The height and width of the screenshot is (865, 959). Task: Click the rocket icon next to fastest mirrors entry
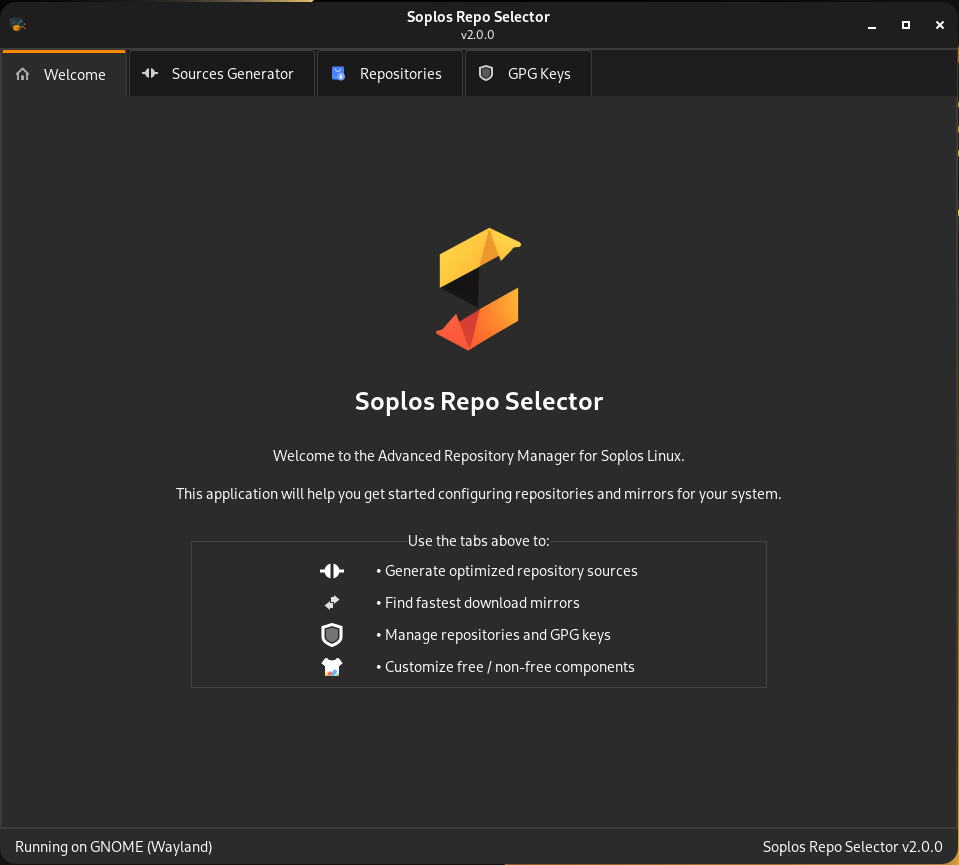click(331, 603)
